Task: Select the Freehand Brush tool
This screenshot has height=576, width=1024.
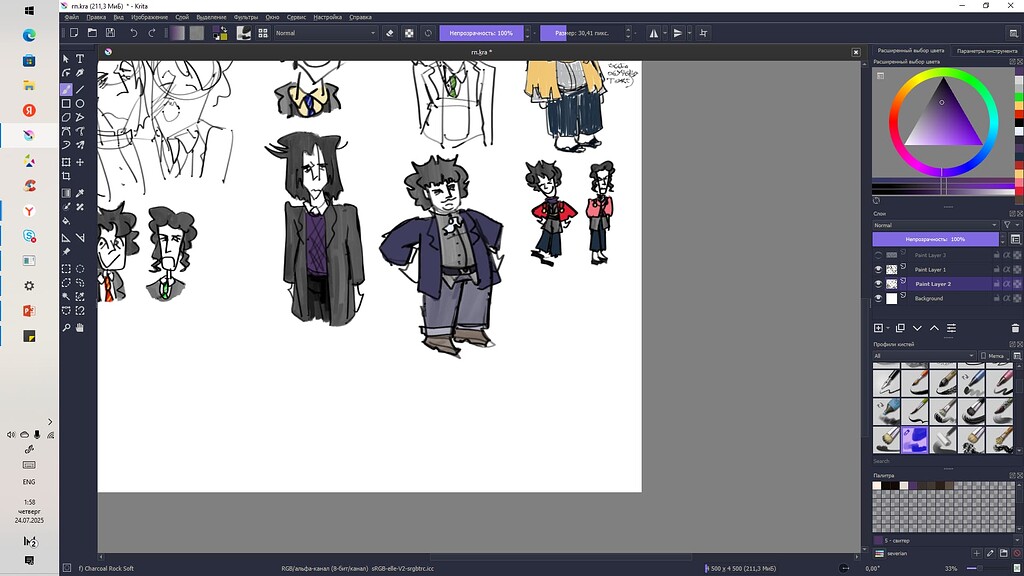Action: tap(66, 89)
